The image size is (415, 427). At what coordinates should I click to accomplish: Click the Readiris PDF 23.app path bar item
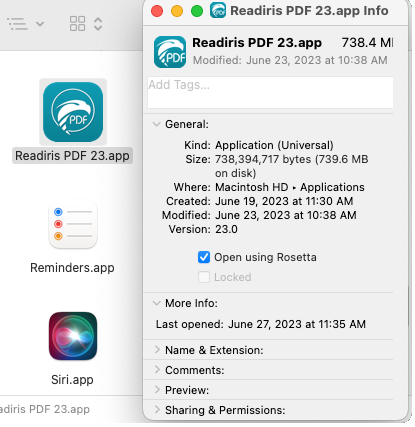pos(45,409)
